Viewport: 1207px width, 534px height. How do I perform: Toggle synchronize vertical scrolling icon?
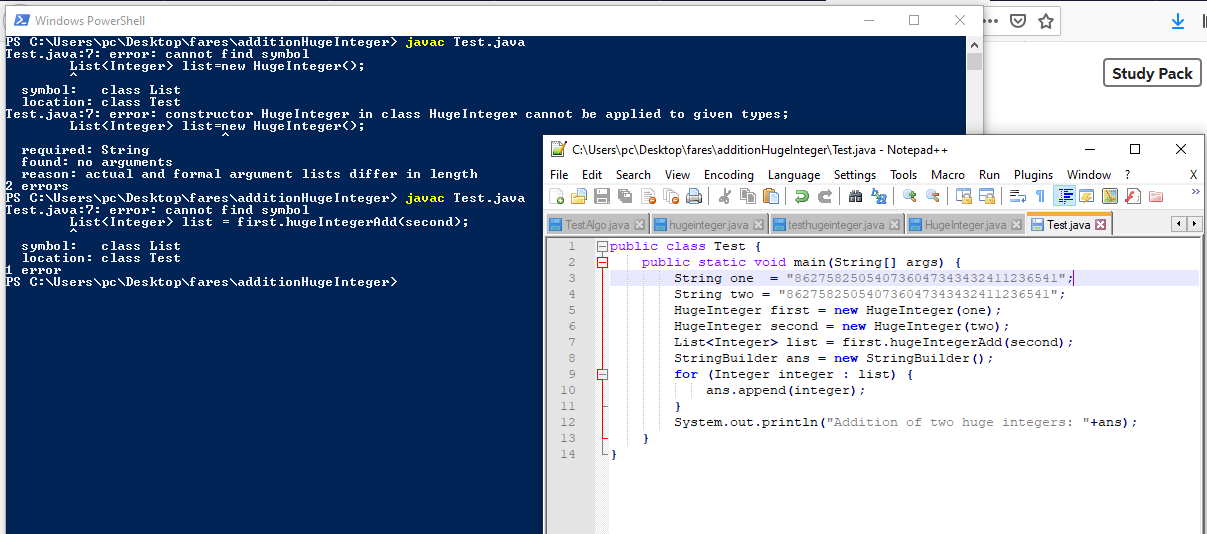pyautogui.click(x=963, y=196)
